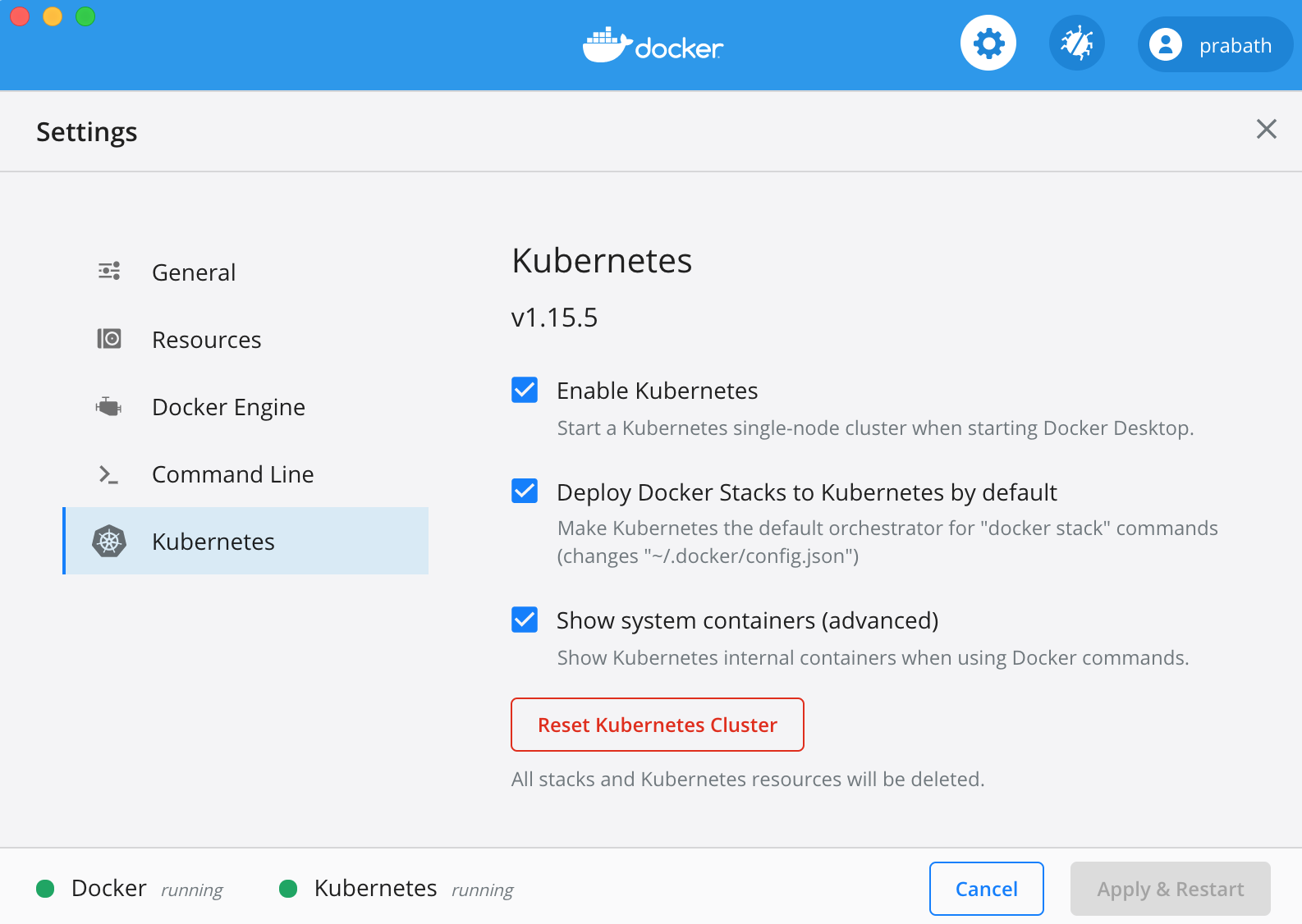Click the v1.15.5 version text

coord(554,318)
